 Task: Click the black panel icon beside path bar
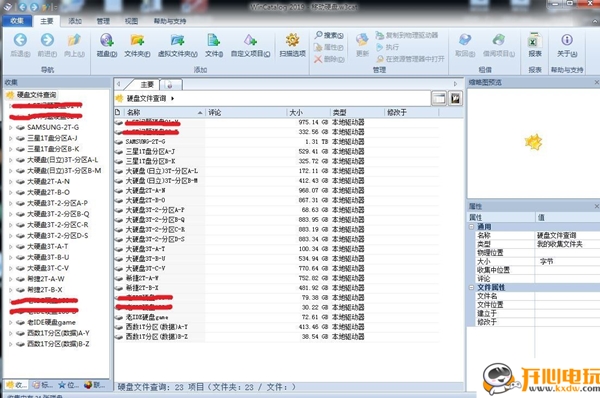[x=455, y=98]
